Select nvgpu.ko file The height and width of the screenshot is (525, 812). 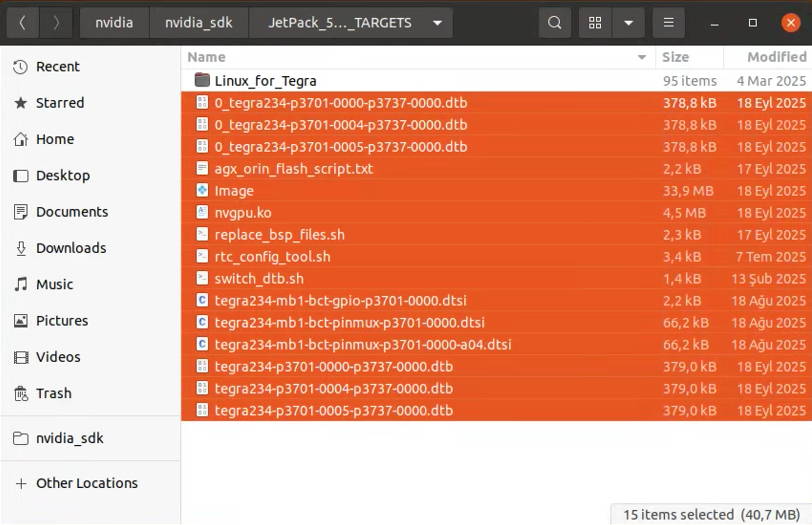(x=497, y=213)
